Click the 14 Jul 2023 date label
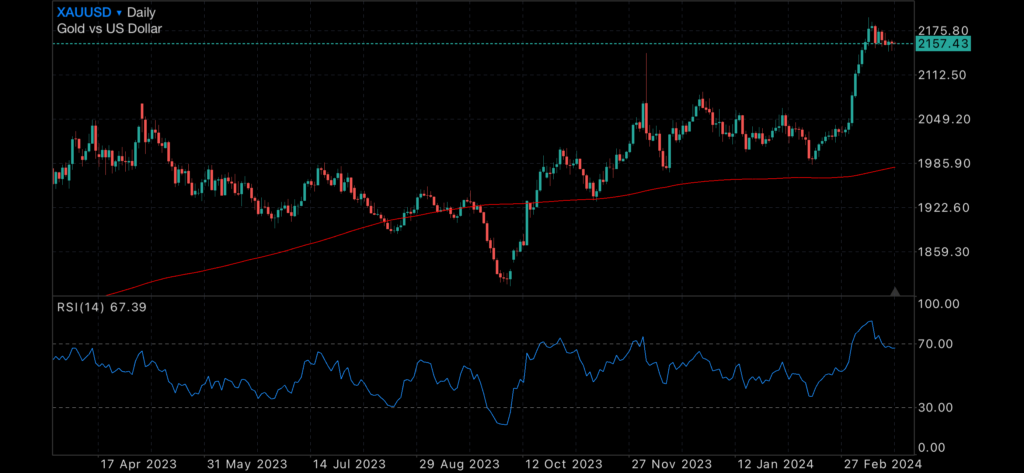The width and height of the screenshot is (1024, 473). [348, 464]
